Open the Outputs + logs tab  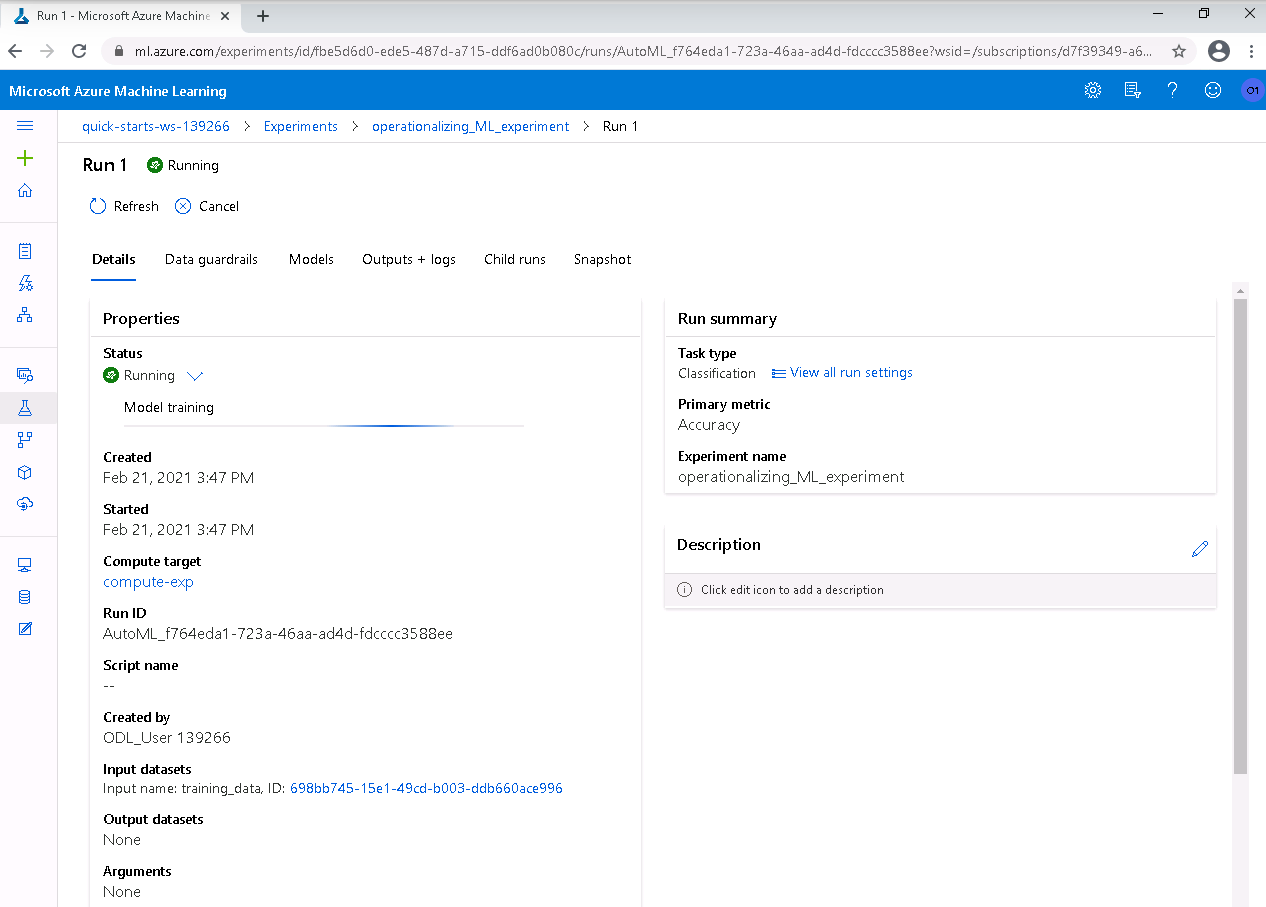409,259
